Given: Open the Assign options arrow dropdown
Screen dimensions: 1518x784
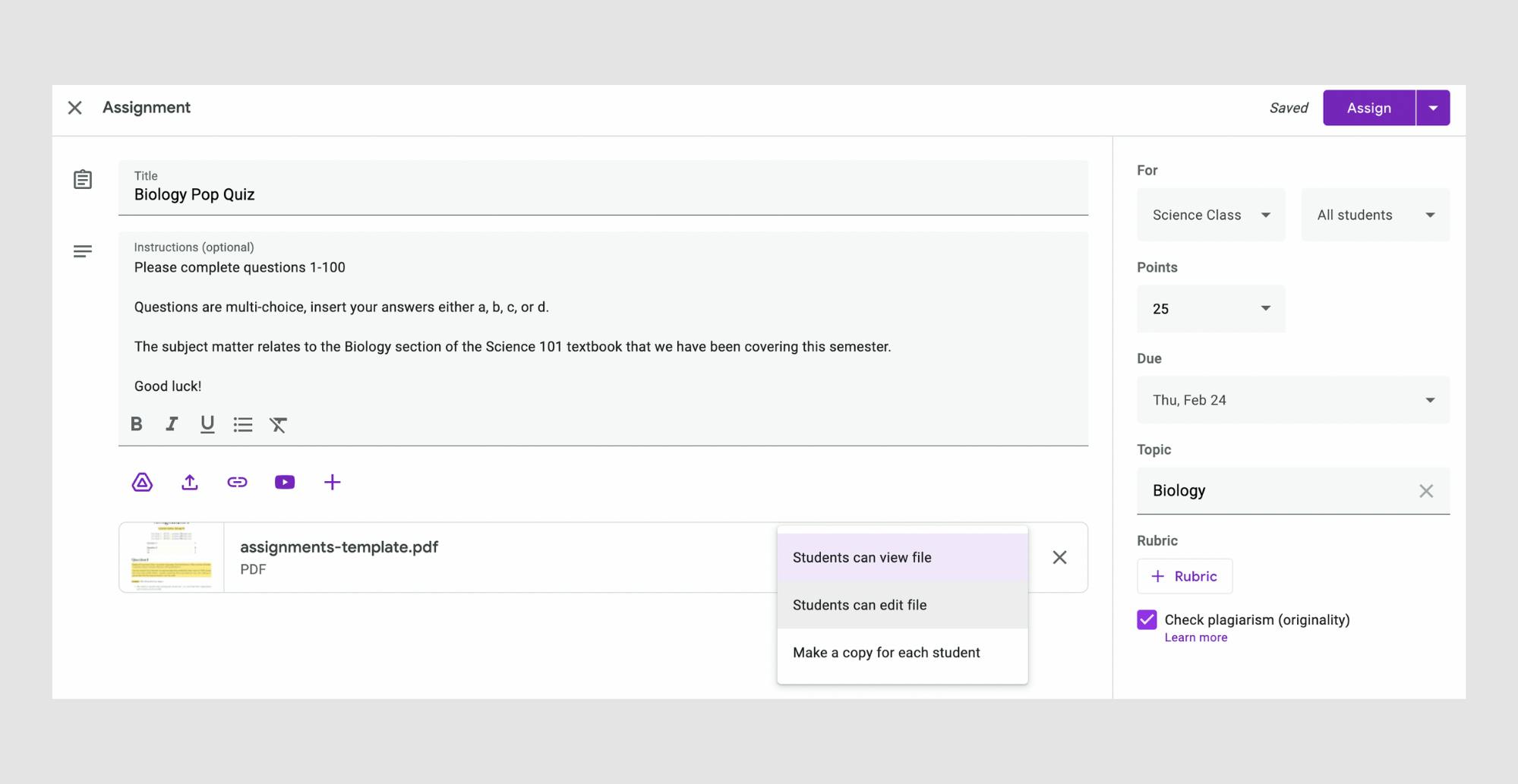Looking at the screenshot, I should click(x=1433, y=108).
